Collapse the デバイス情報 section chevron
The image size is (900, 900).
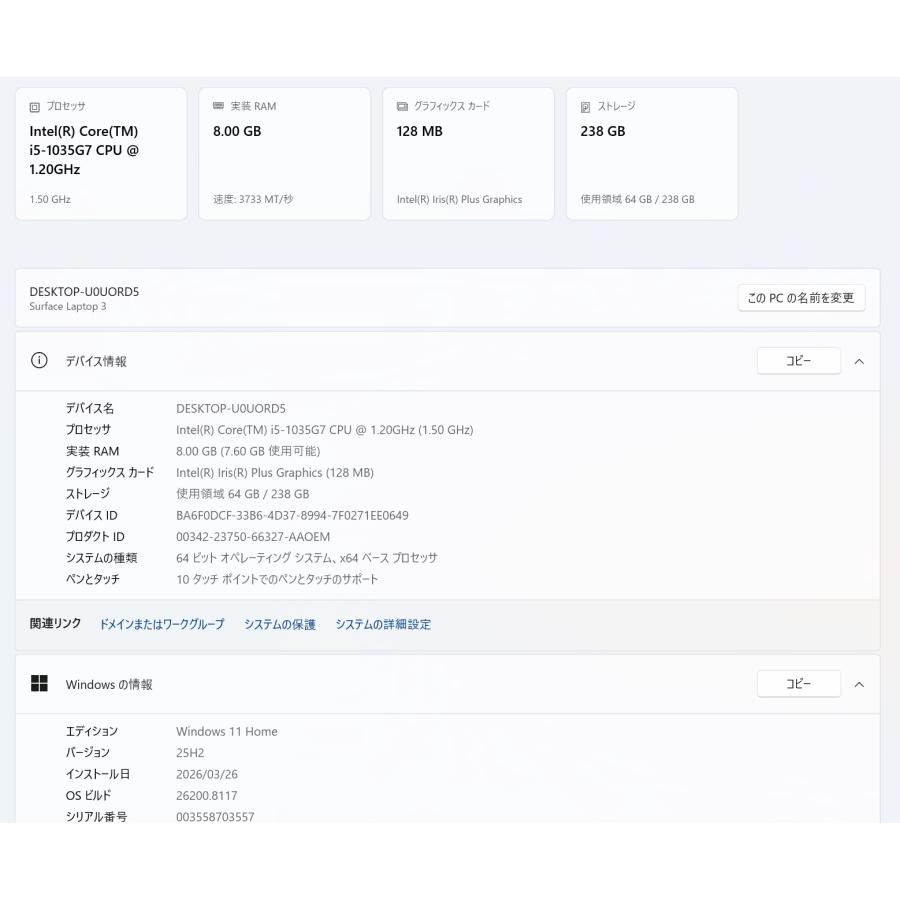click(859, 361)
